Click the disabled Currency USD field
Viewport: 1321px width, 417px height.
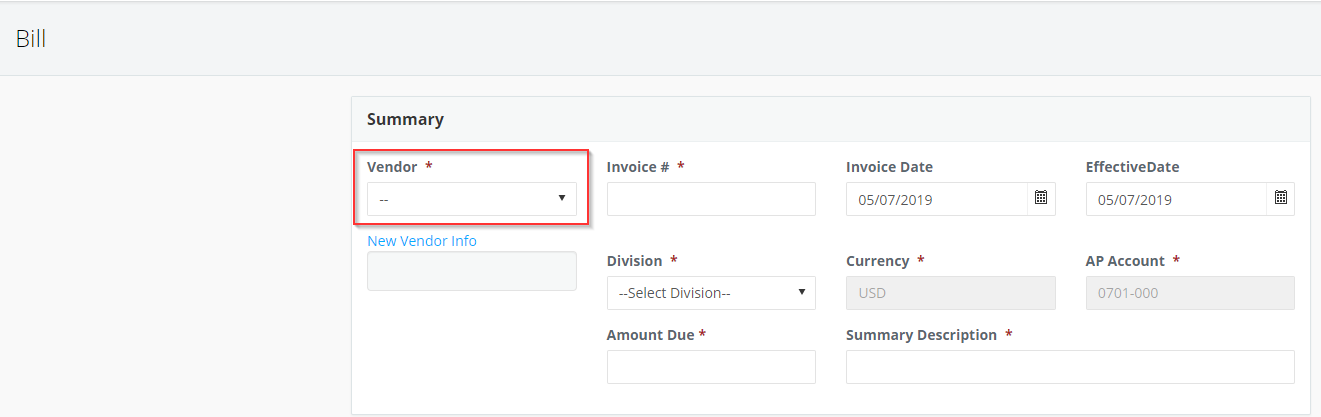click(x=950, y=293)
